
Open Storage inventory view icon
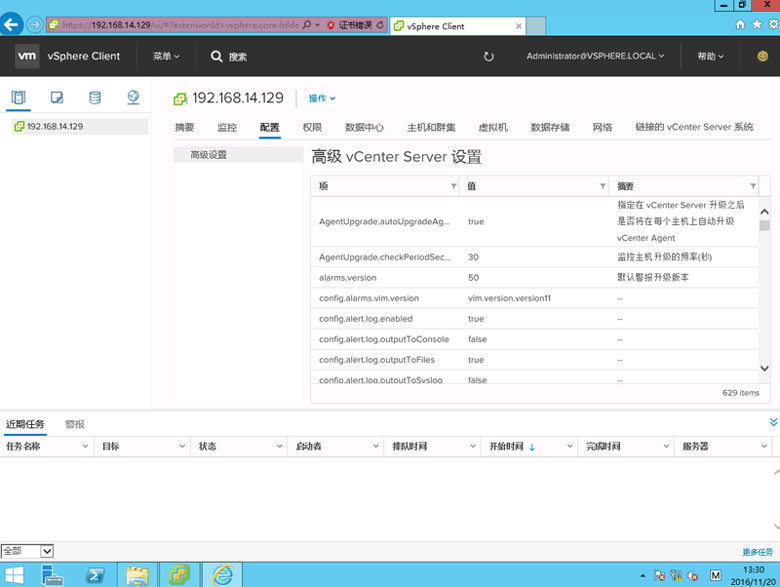(95, 98)
